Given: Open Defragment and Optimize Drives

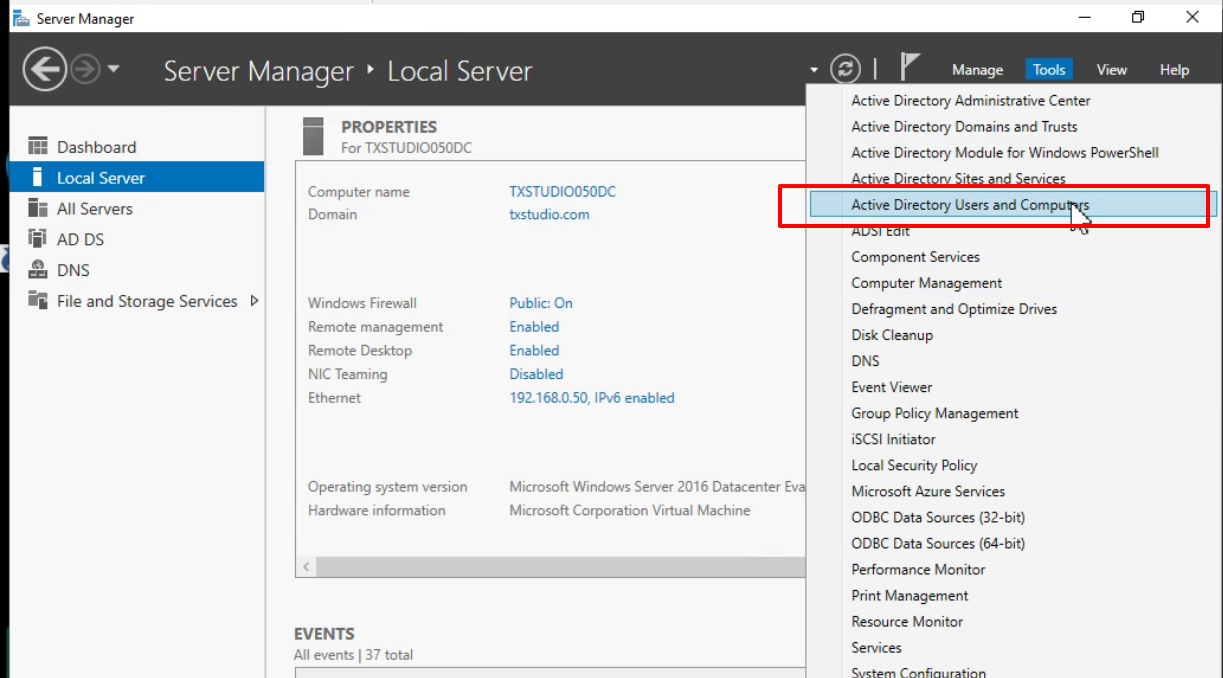Looking at the screenshot, I should pyautogui.click(x=954, y=309).
